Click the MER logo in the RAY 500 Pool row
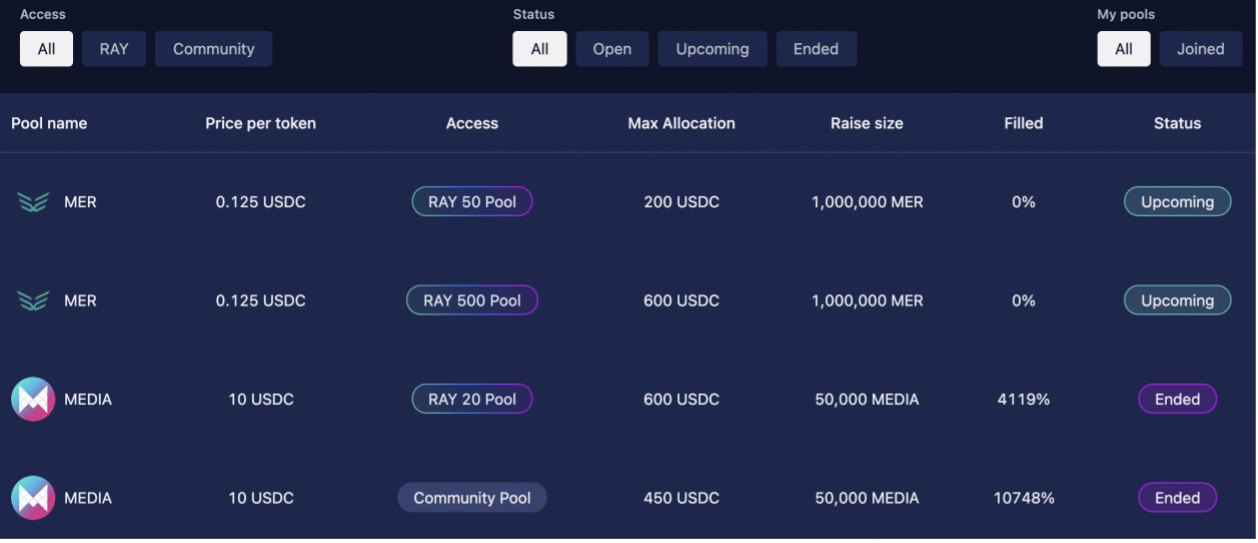This screenshot has width=1258, height=543. tap(33, 301)
